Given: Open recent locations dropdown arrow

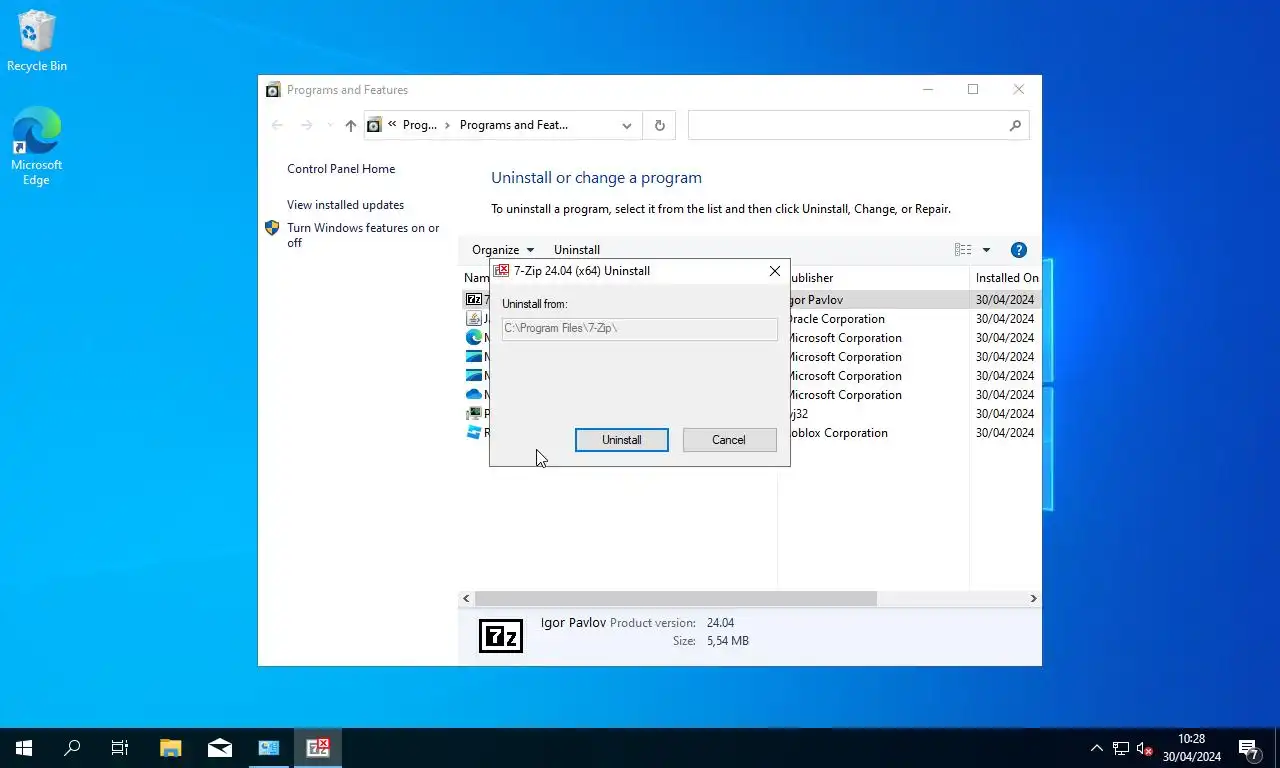Looking at the screenshot, I should pos(330,126).
